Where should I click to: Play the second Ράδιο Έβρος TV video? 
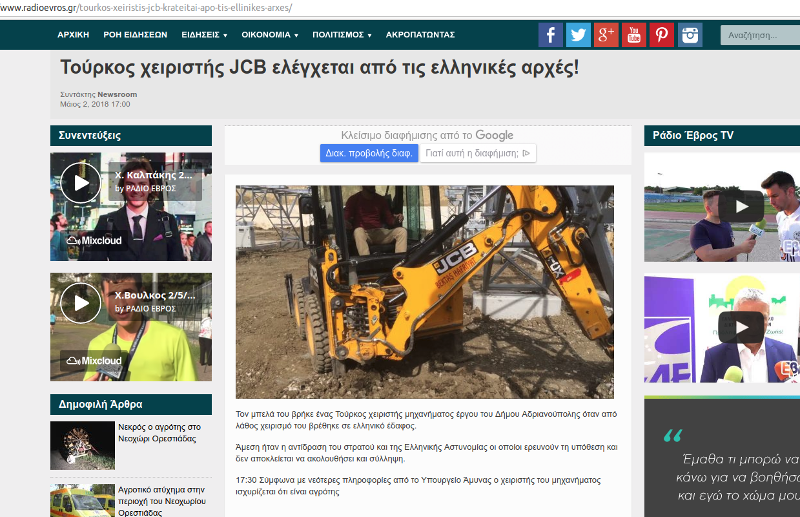741,327
